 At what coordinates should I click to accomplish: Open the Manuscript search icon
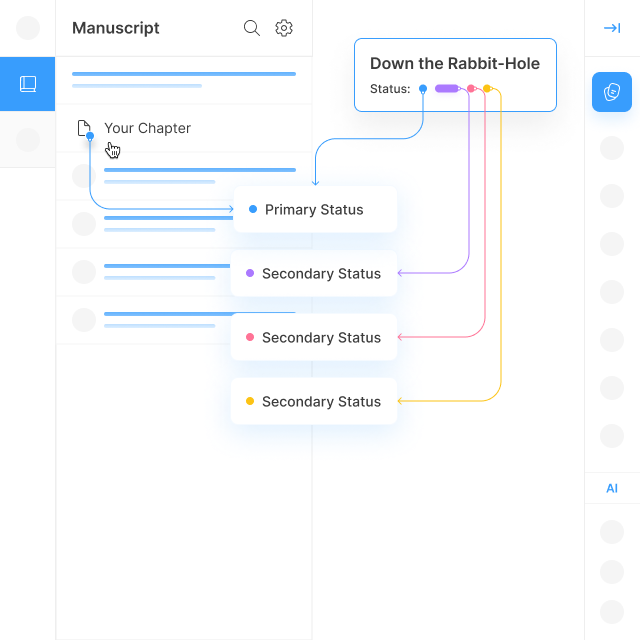pos(251,28)
